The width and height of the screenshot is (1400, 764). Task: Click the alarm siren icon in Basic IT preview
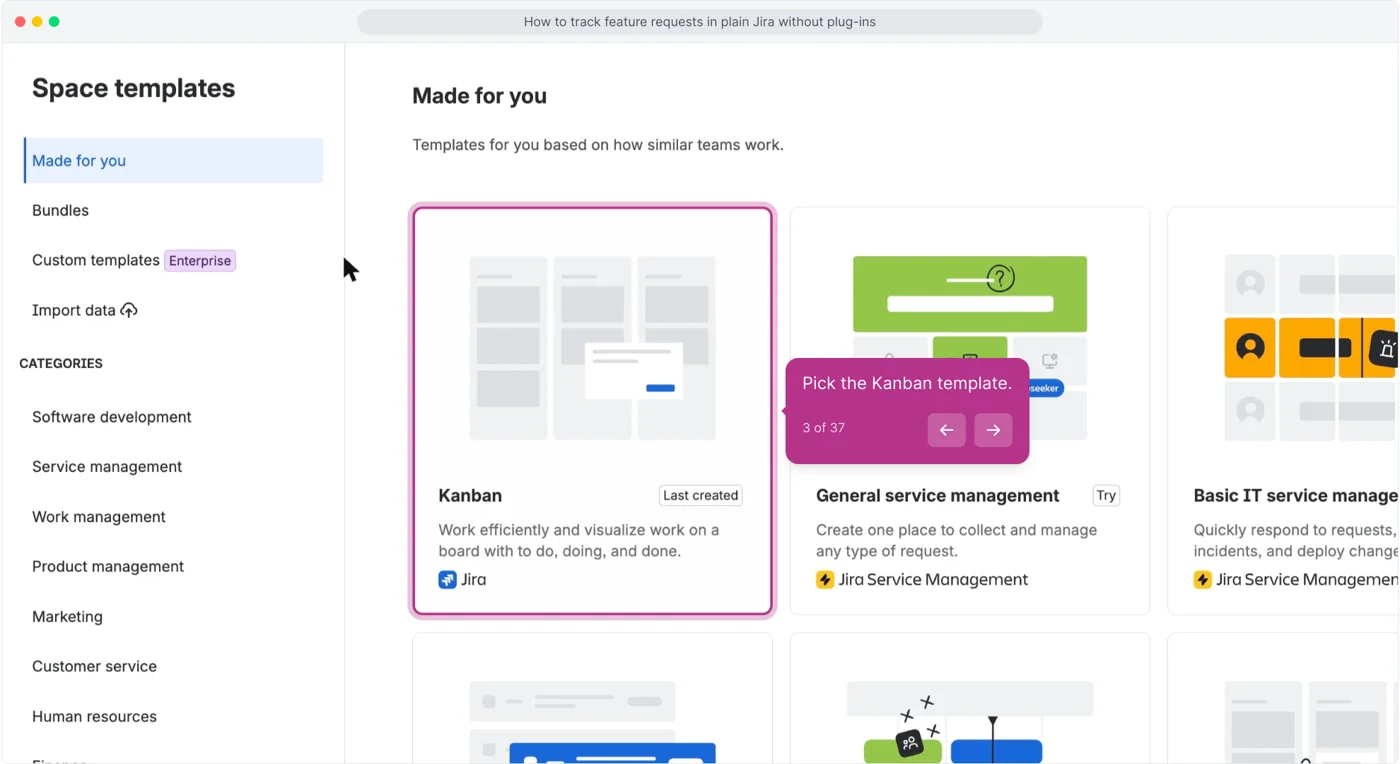[1386, 349]
